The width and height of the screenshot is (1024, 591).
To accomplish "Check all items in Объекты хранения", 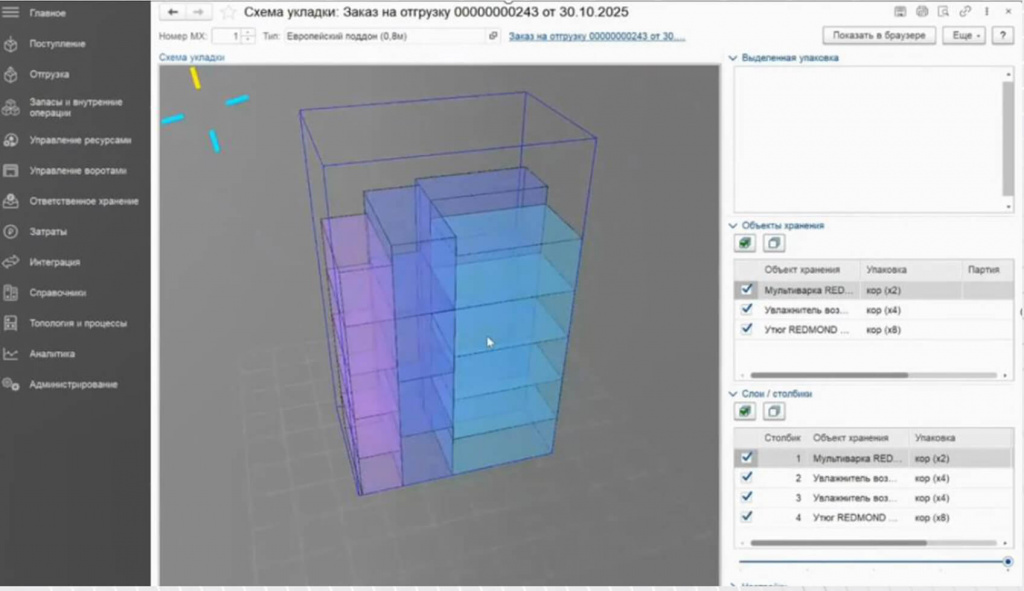I will click(744, 244).
